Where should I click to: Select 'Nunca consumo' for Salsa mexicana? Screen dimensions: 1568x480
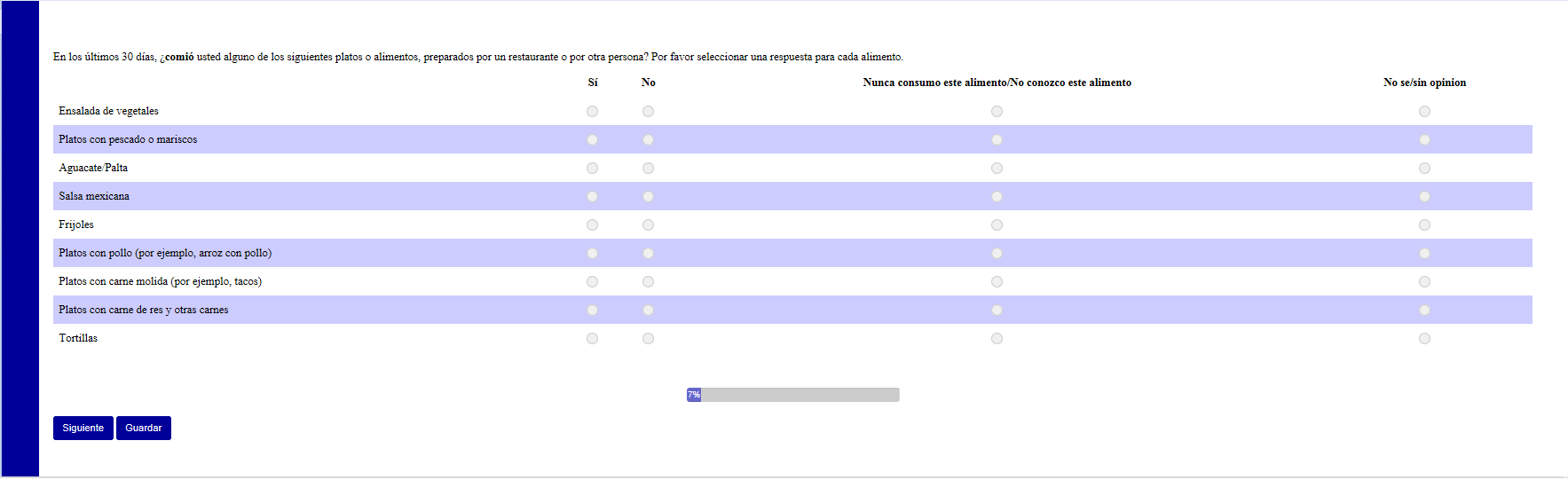tap(997, 196)
